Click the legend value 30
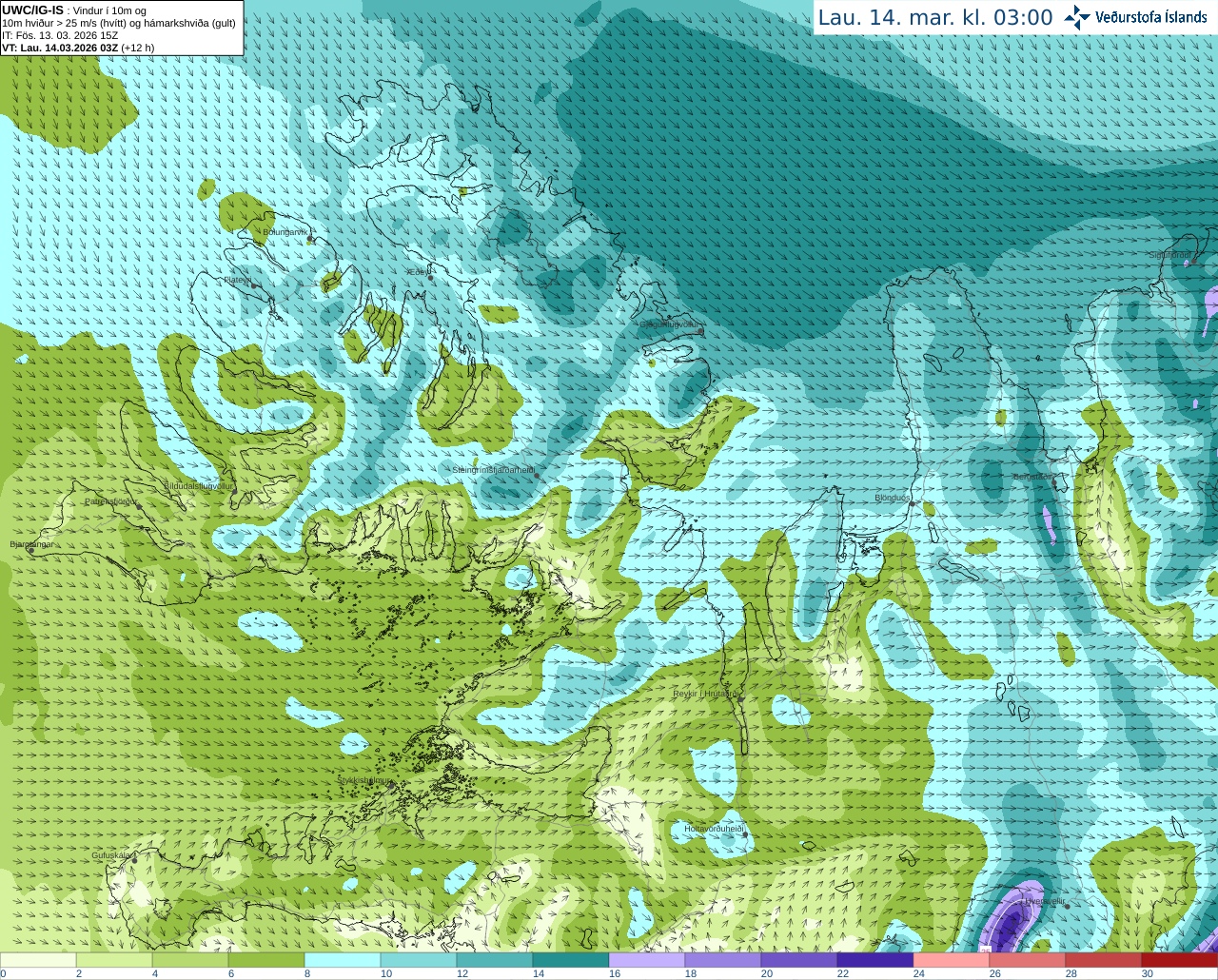1218x980 pixels. tap(1148, 973)
